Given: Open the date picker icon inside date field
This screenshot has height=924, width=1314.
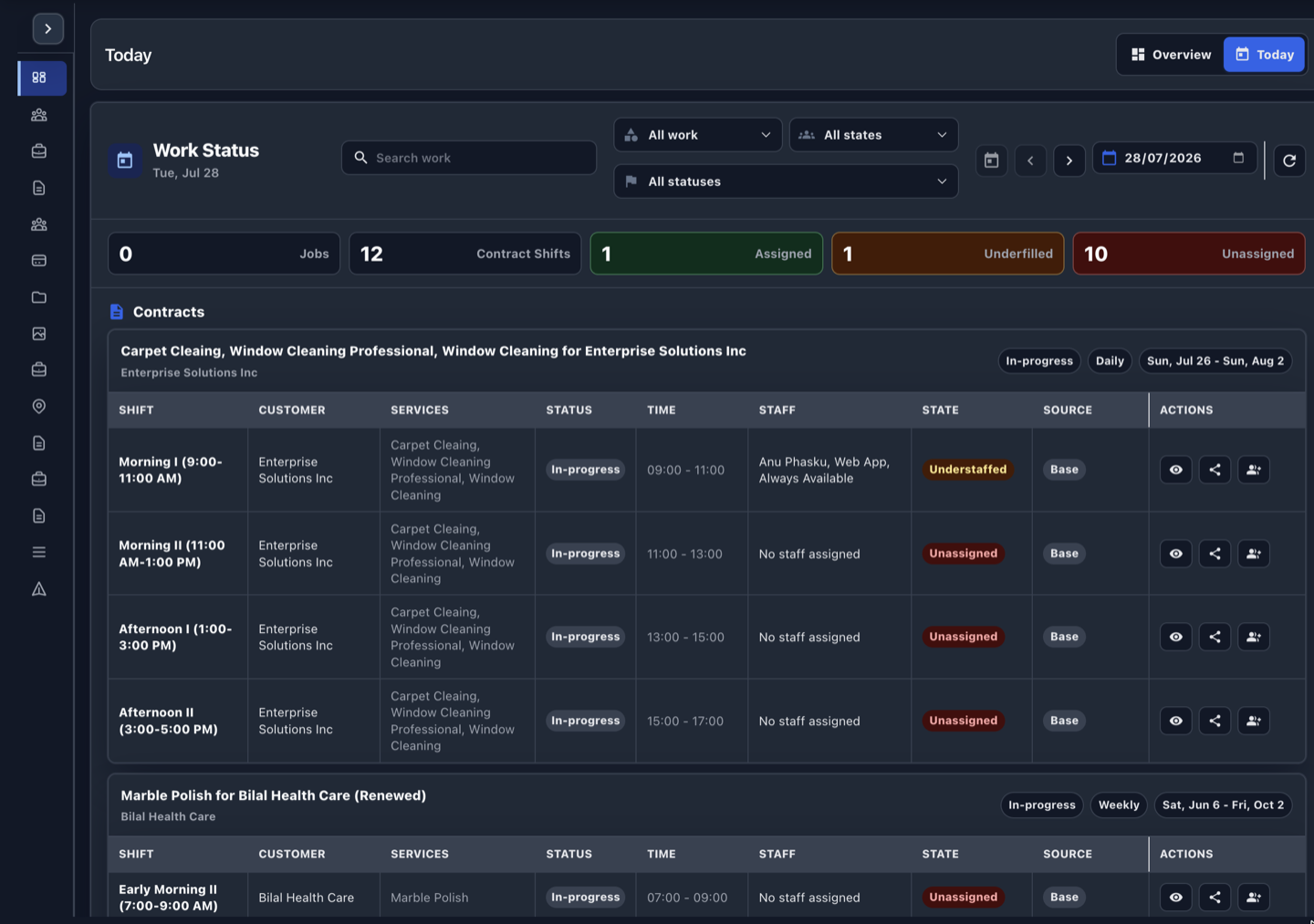Looking at the screenshot, I should [1238, 158].
